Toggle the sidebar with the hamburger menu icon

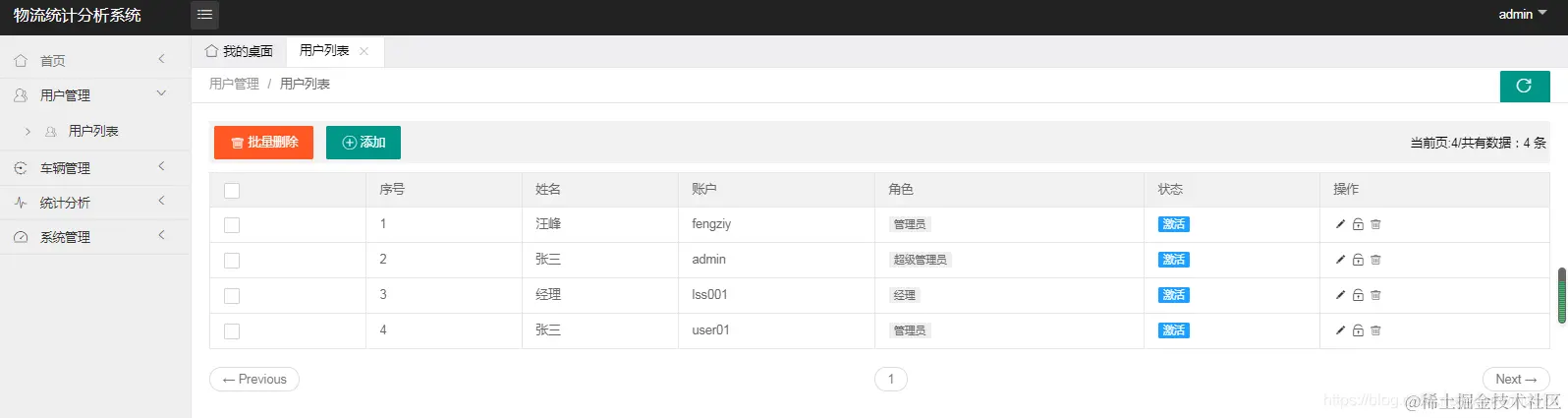click(204, 15)
